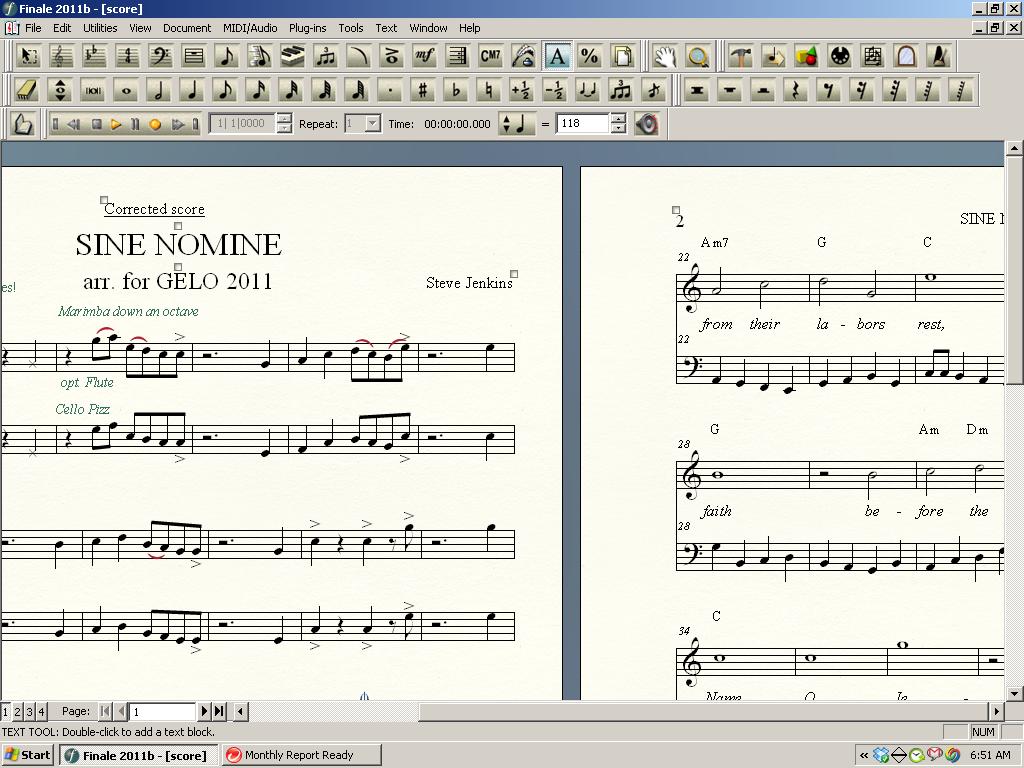Screen dimensions: 1024x768
Task: Click the Text tool A icon
Action: (x=557, y=56)
